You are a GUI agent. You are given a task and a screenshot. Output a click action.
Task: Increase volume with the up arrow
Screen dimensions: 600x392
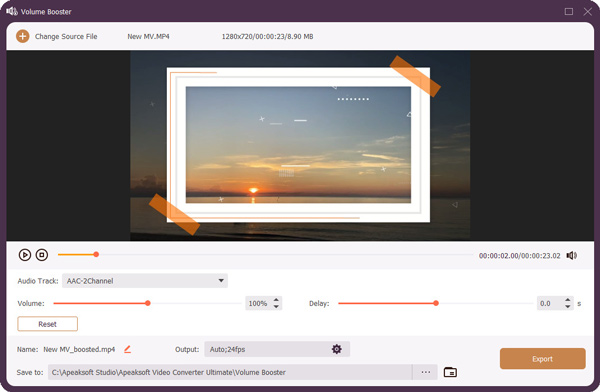(276, 300)
